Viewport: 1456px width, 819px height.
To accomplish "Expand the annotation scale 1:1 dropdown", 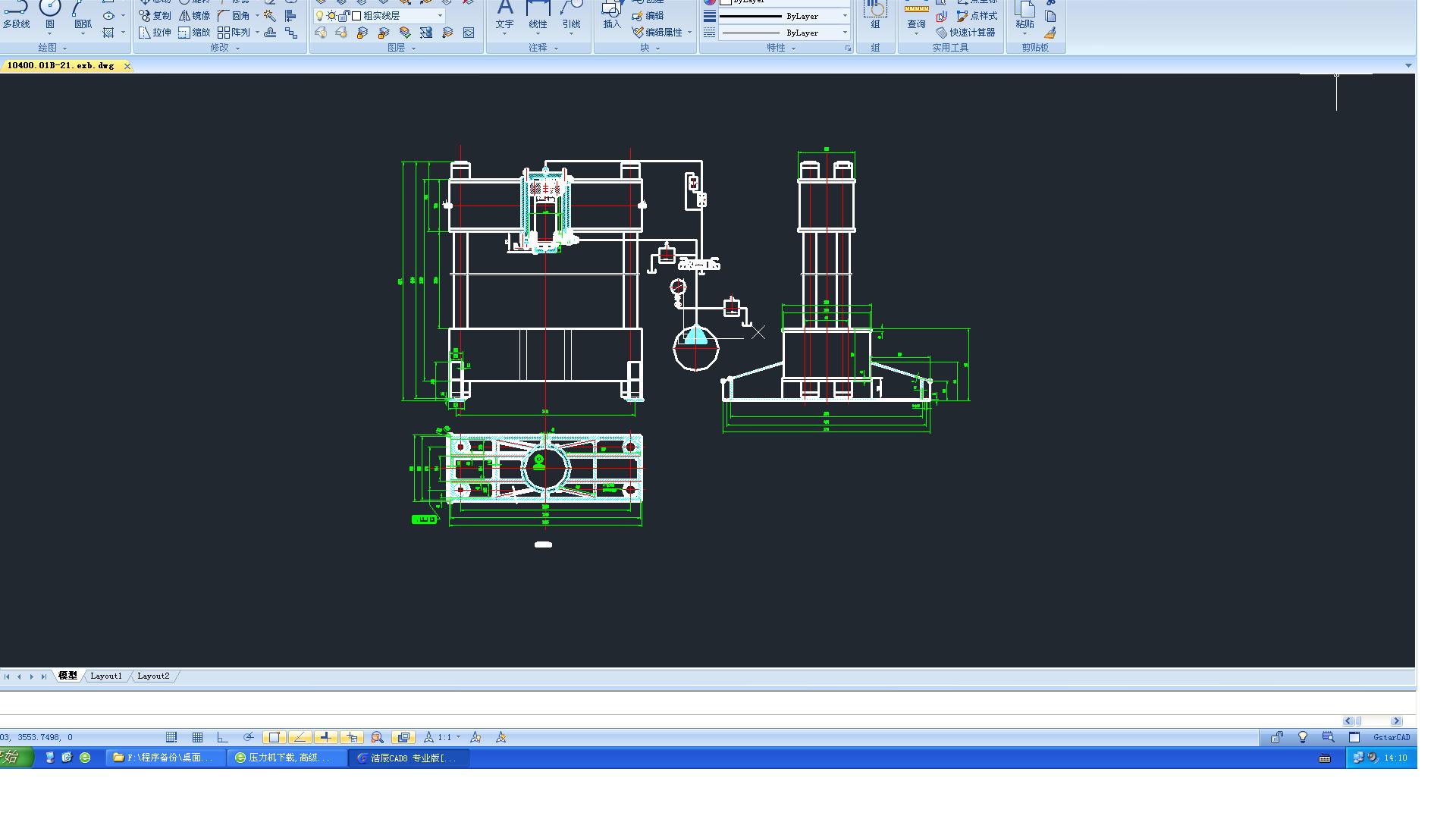I will (x=458, y=737).
